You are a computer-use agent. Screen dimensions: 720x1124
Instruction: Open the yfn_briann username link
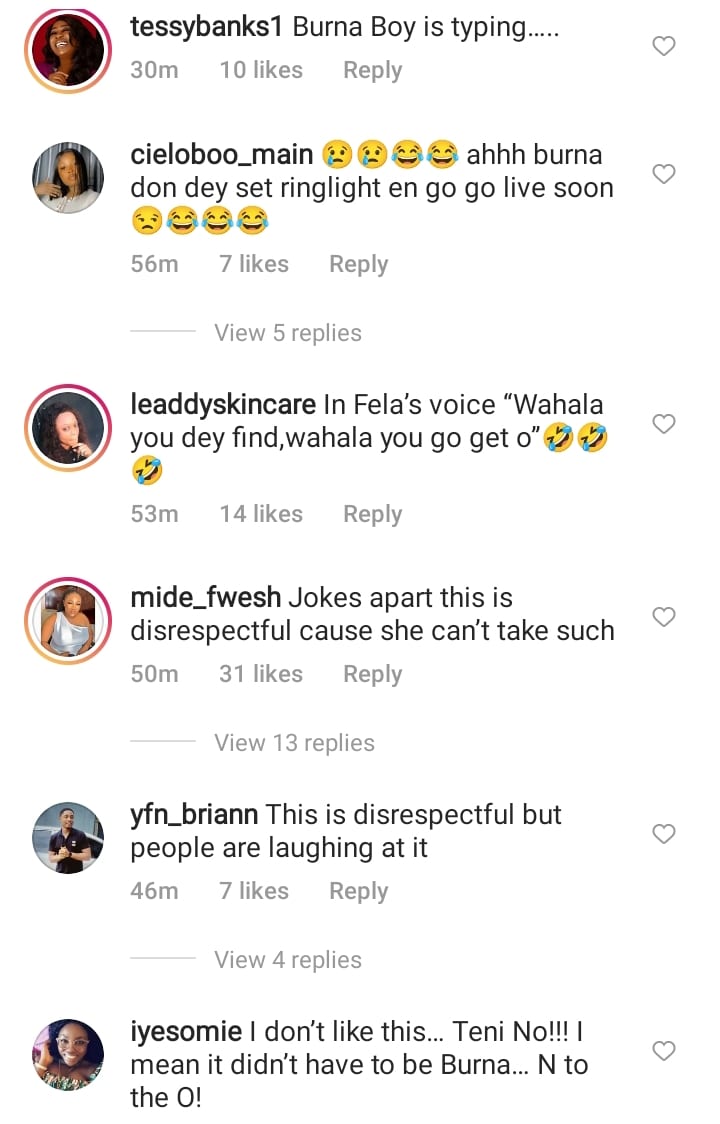(x=194, y=815)
